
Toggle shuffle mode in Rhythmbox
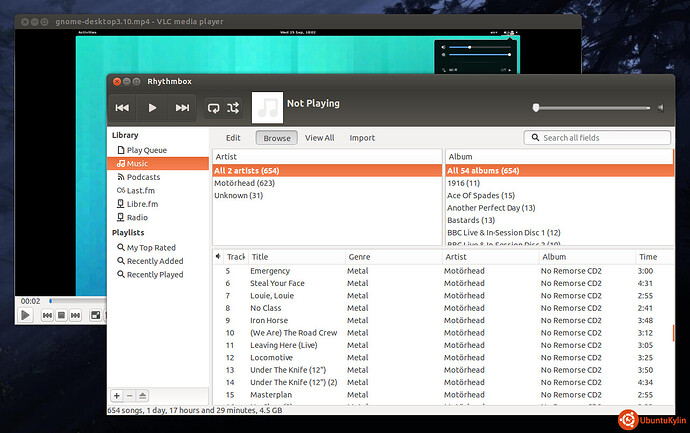(233, 107)
